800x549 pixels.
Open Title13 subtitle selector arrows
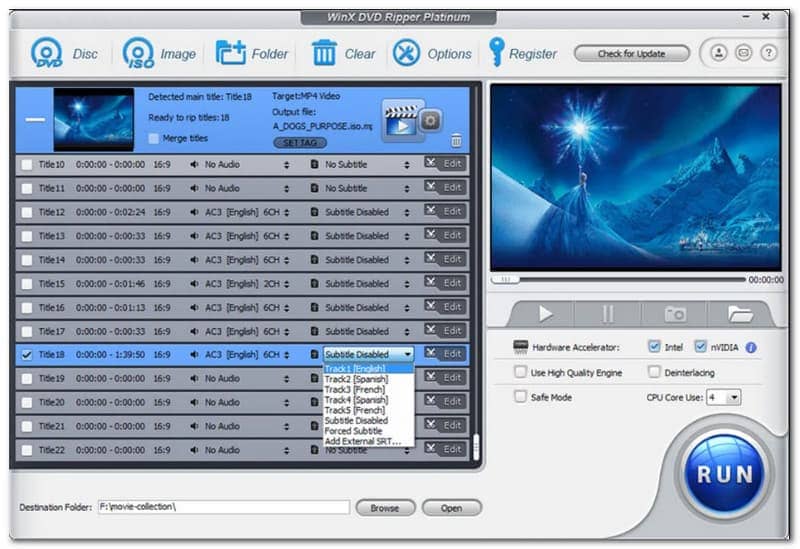pos(407,236)
